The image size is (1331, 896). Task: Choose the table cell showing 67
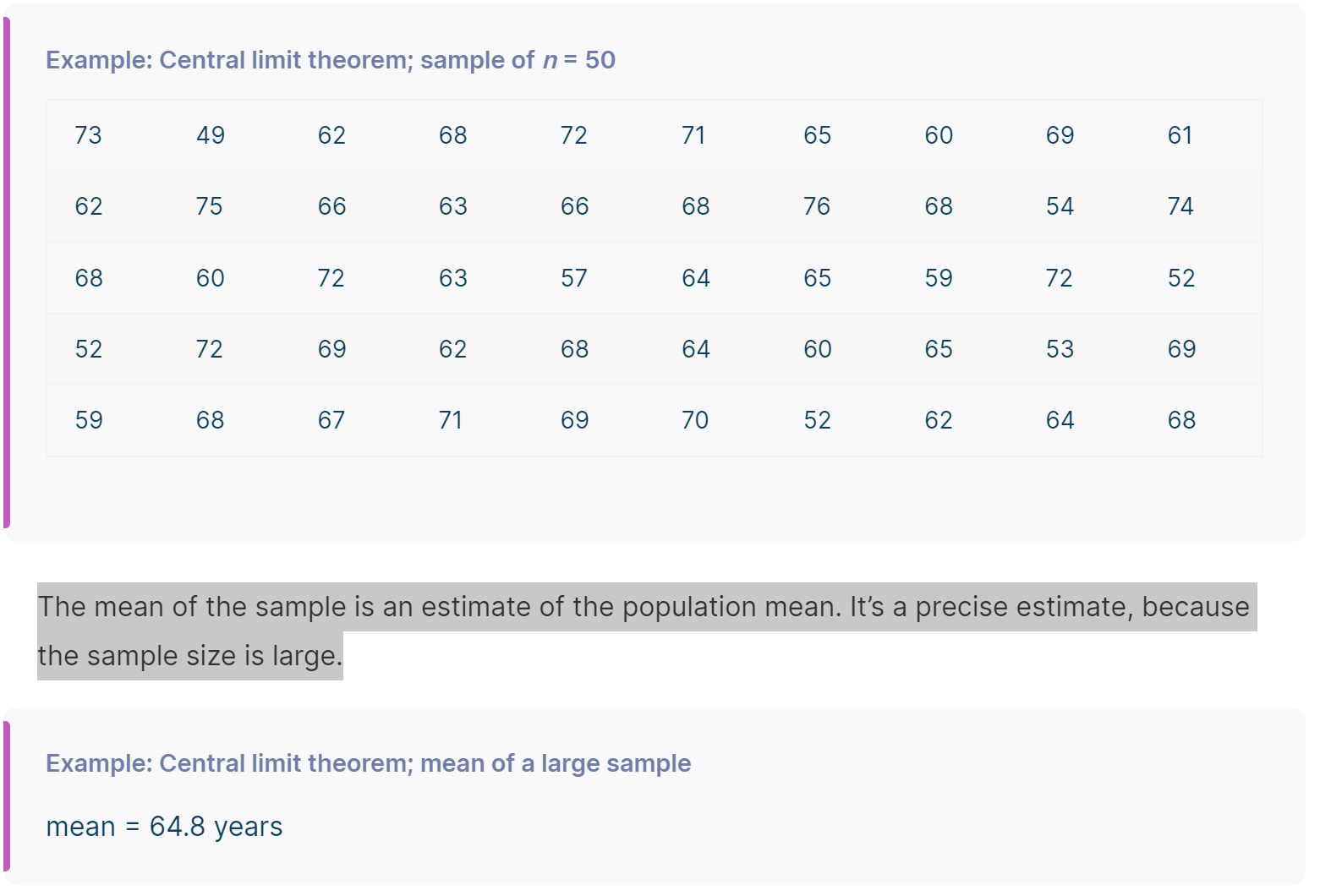331,420
